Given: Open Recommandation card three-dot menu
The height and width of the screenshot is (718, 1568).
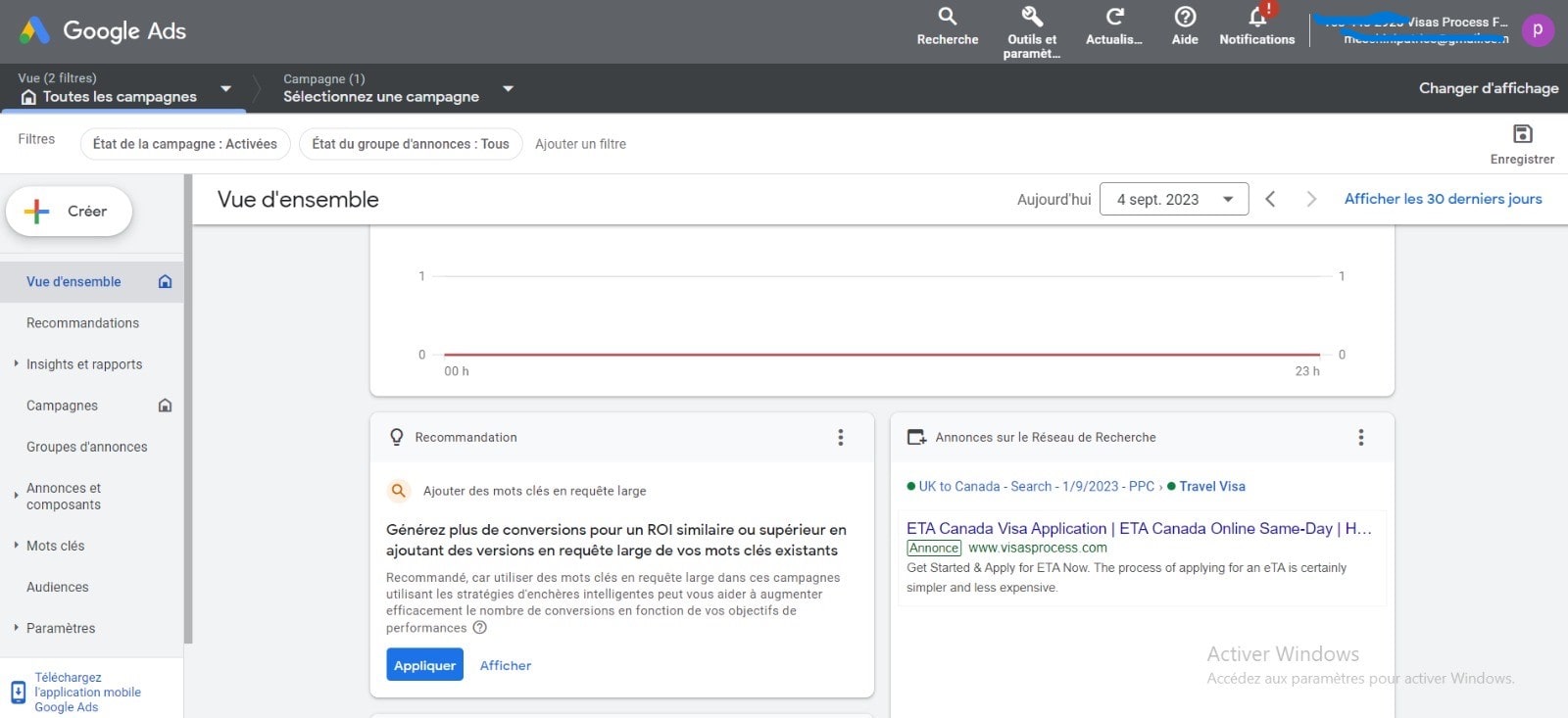Looking at the screenshot, I should point(840,438).
